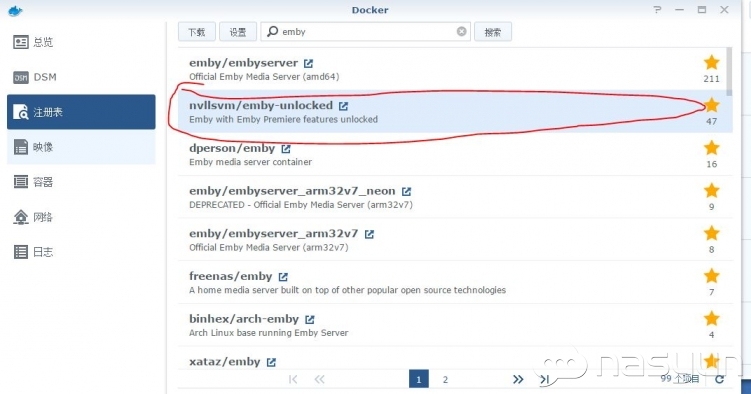The image size is (751, 394).
Task: Open external link for emby/embyserver_arm32v7_neon
Action: [x=406, y=191]
